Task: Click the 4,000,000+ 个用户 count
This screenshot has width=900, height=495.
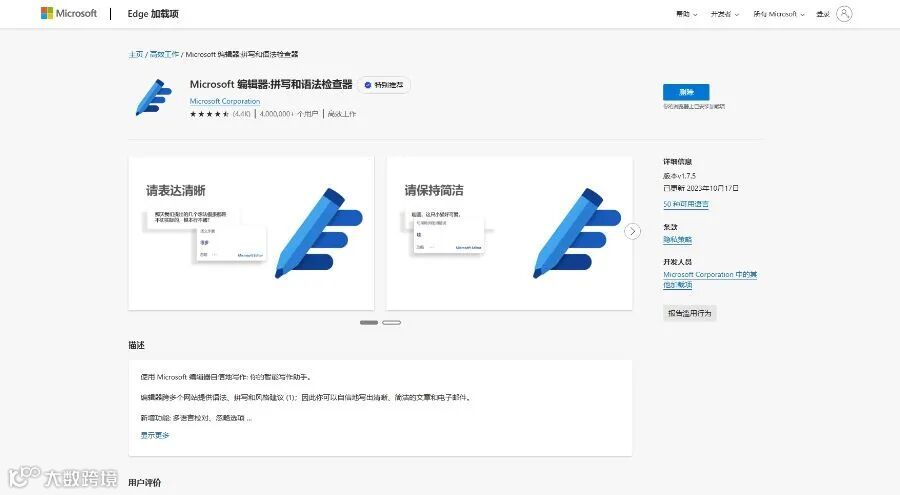Action: [x=288, y=114]
